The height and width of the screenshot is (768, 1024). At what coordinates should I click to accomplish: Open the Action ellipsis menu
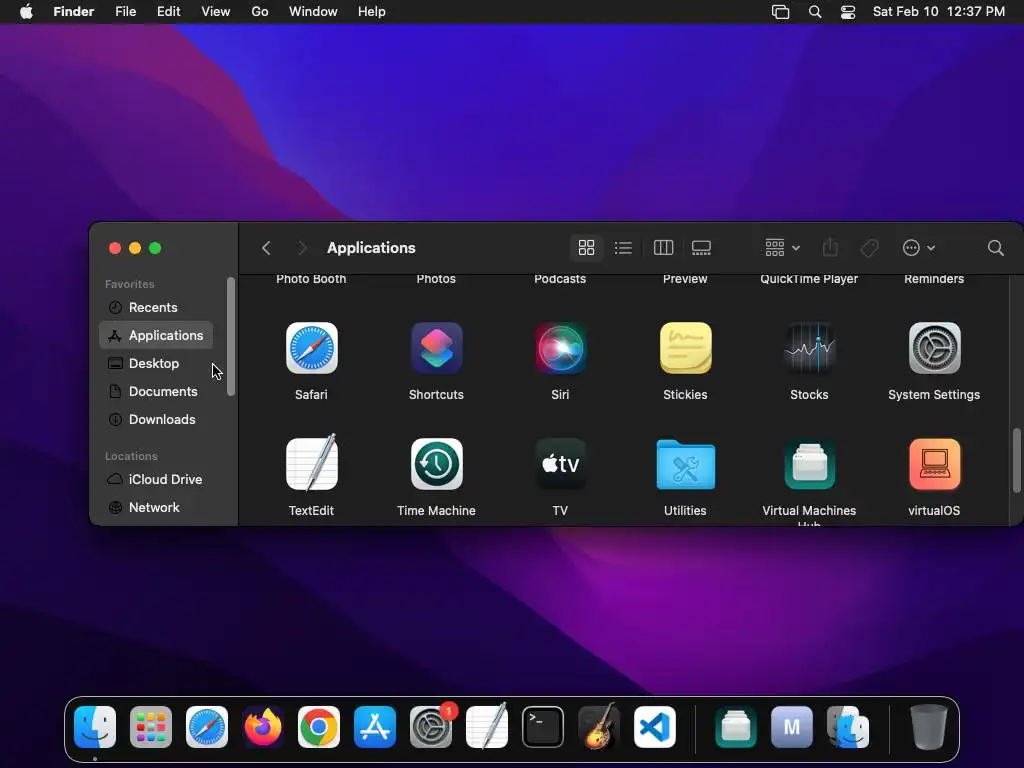tap(918, 248)
